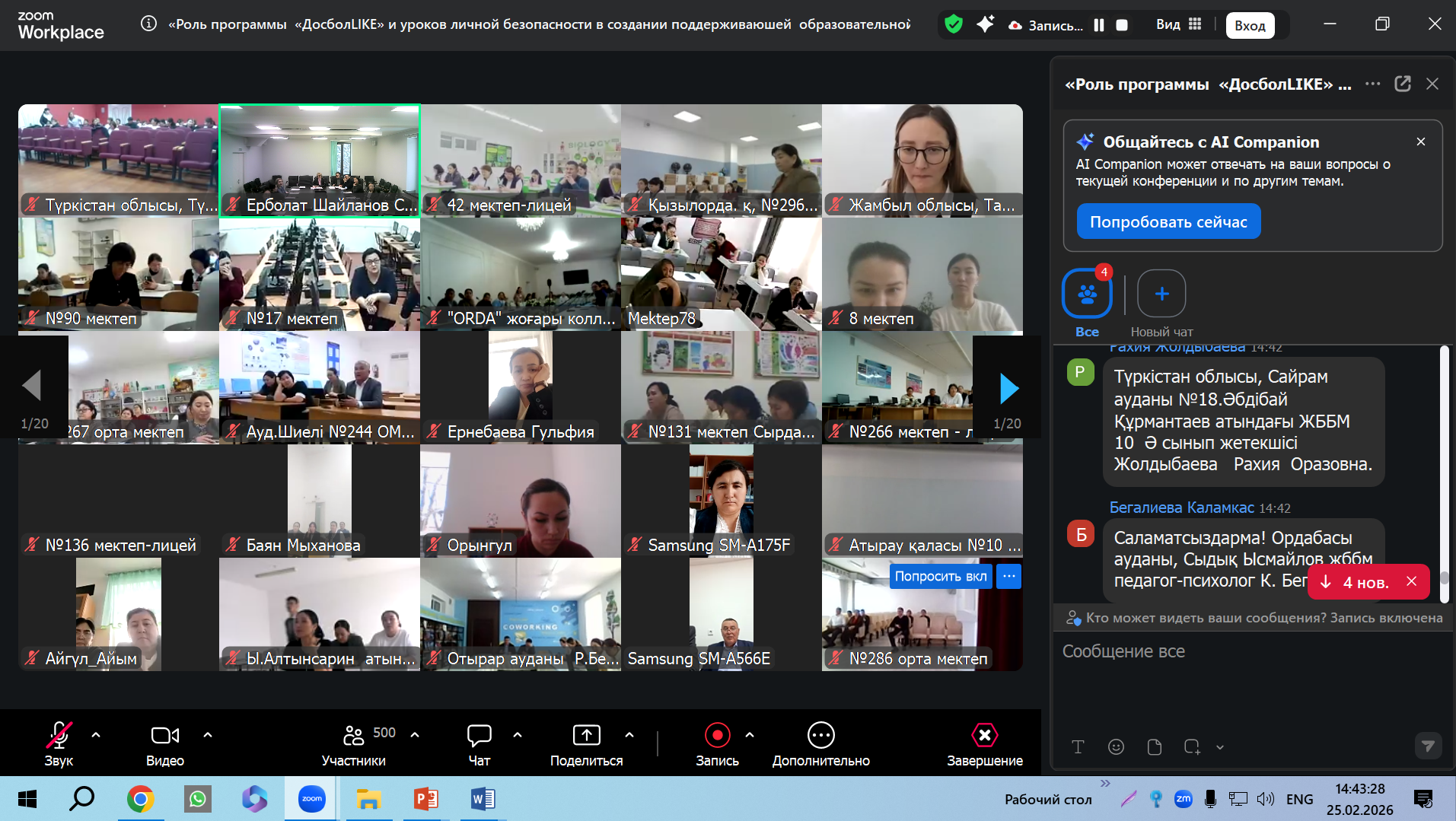Expand the audio options arrow beside Звук

[x=96, y=735]
